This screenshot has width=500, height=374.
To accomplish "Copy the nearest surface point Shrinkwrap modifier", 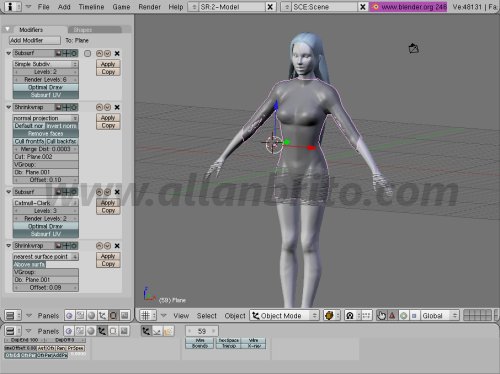I will 108,264.
